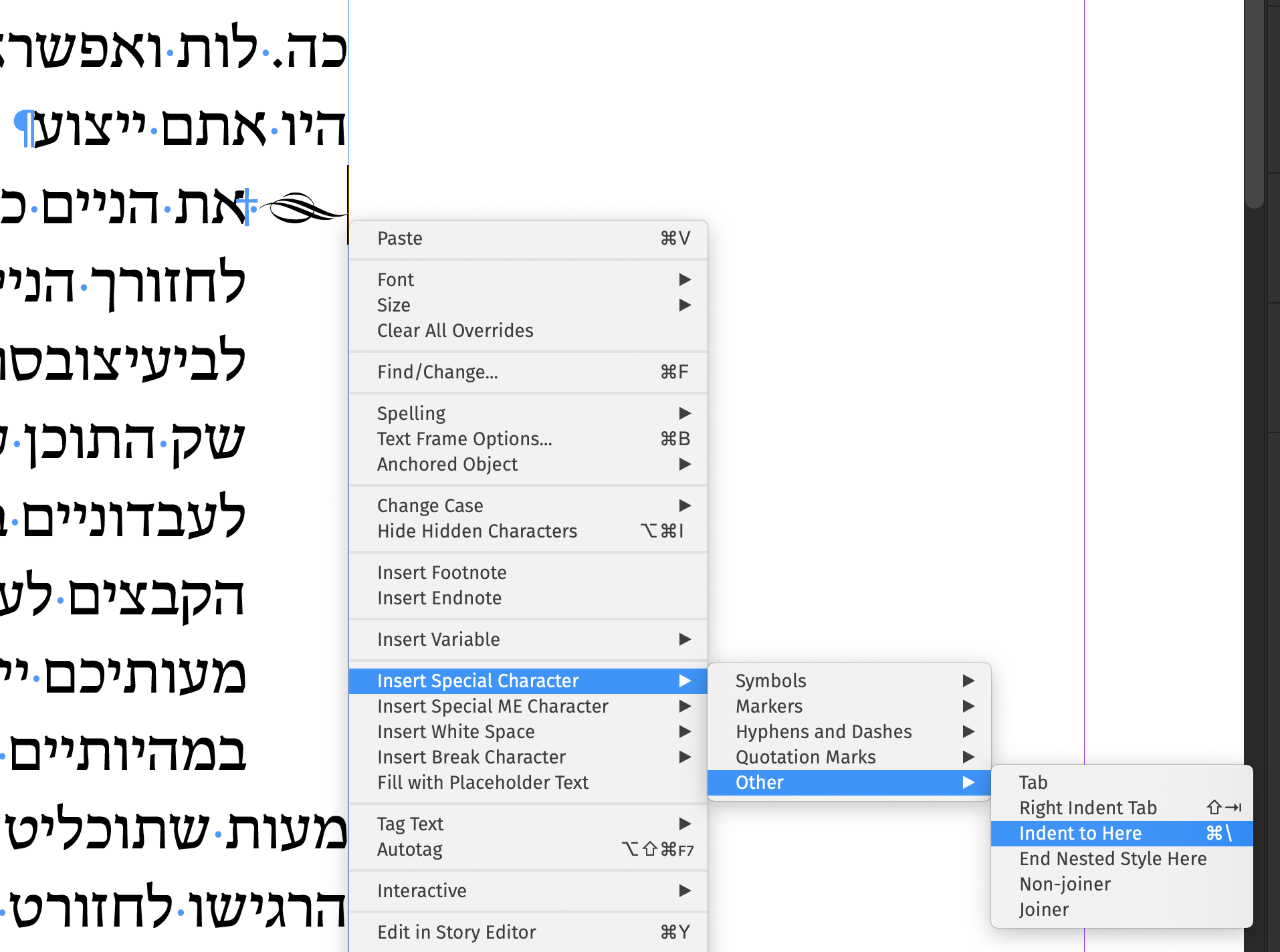
Task: Choose End Nested Style Here
Action: (1122, 858)
